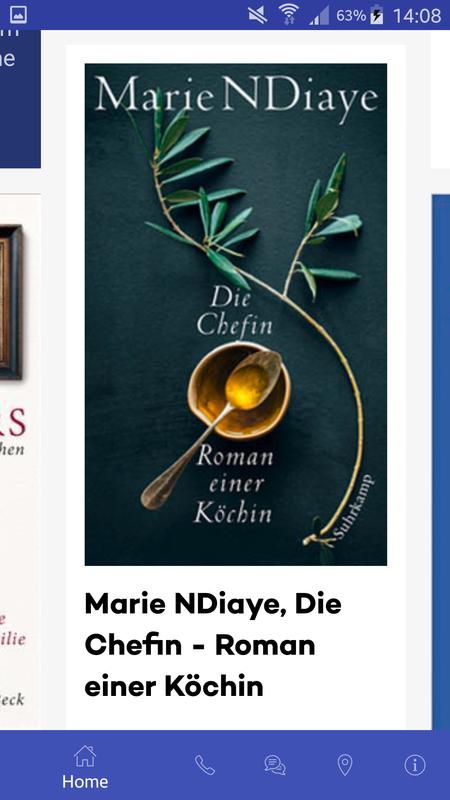Tap the Wi-Fi status icon
This screenshot has width=450, height=800.
[289, 15]
